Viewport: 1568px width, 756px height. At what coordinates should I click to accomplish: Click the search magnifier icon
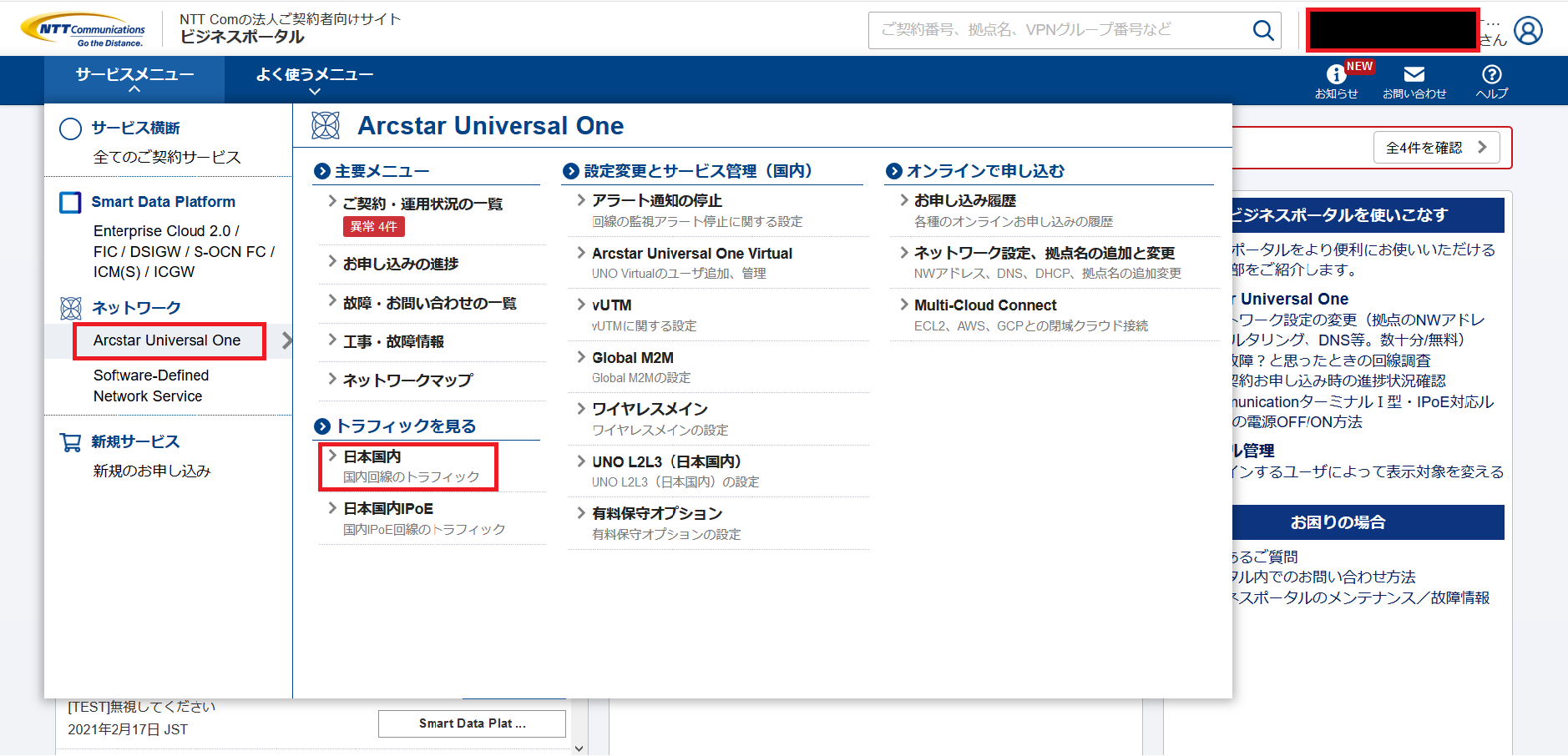(1262, 31)
